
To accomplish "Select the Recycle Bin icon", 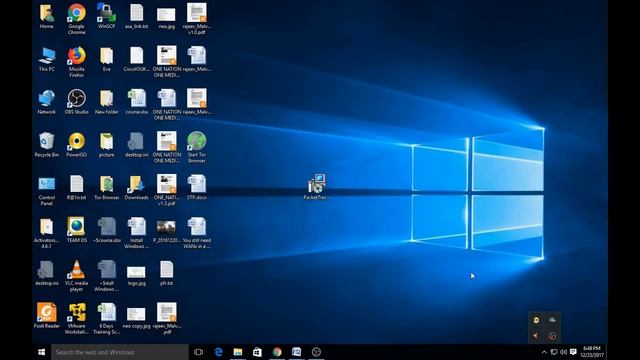I will (x=47, y=144).
